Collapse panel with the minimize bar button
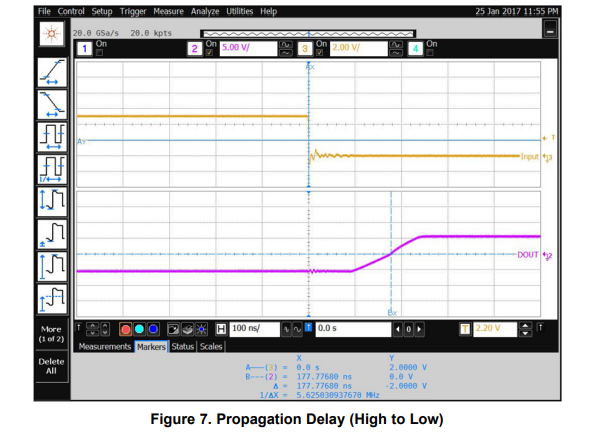The width and height of the screenshot is (595, 446). coord(550,29)
